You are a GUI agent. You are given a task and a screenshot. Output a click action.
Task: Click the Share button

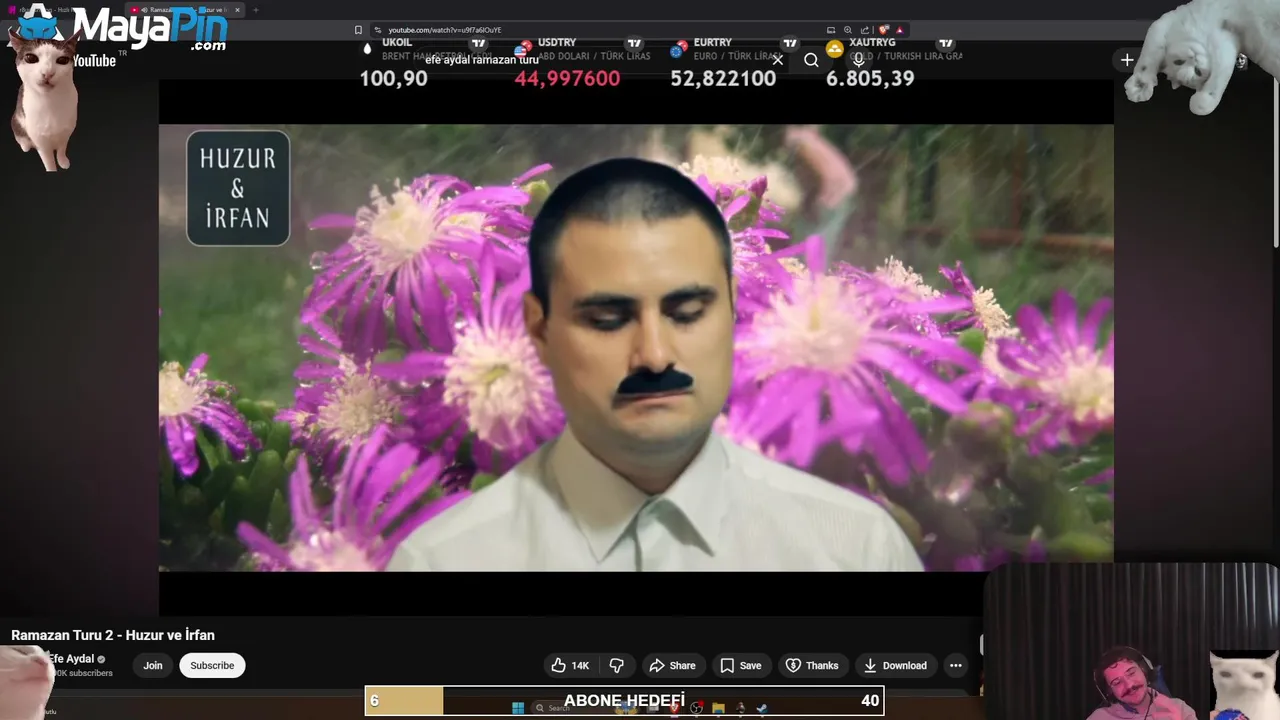[672, 665]
